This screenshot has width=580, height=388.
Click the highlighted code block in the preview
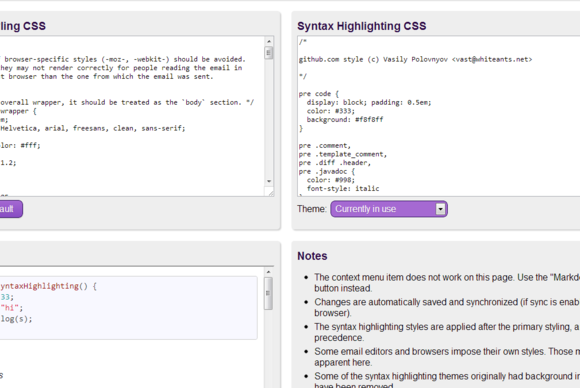pos(128,307)
